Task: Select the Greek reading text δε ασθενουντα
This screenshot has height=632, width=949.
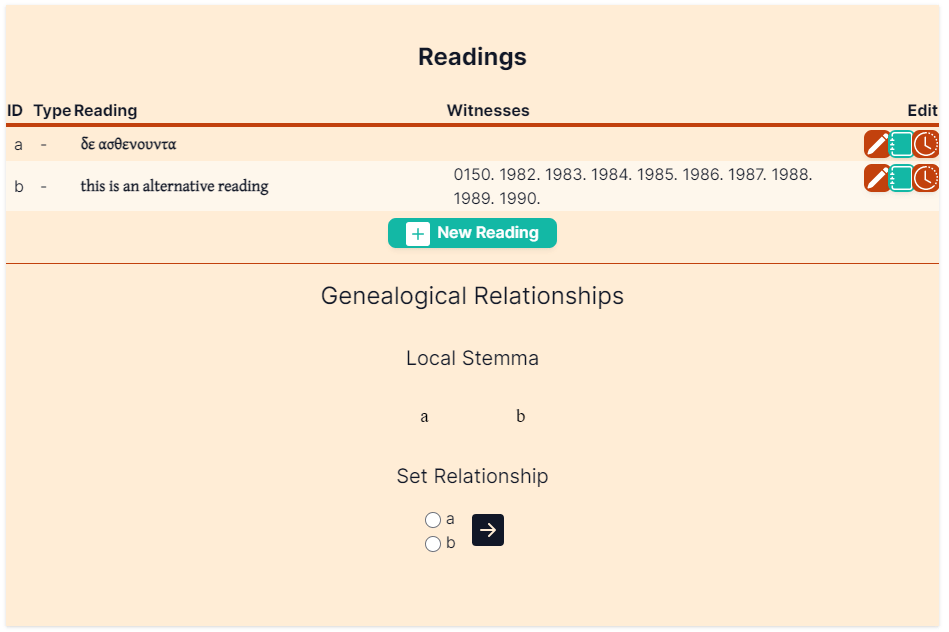Action: [128, 144]
